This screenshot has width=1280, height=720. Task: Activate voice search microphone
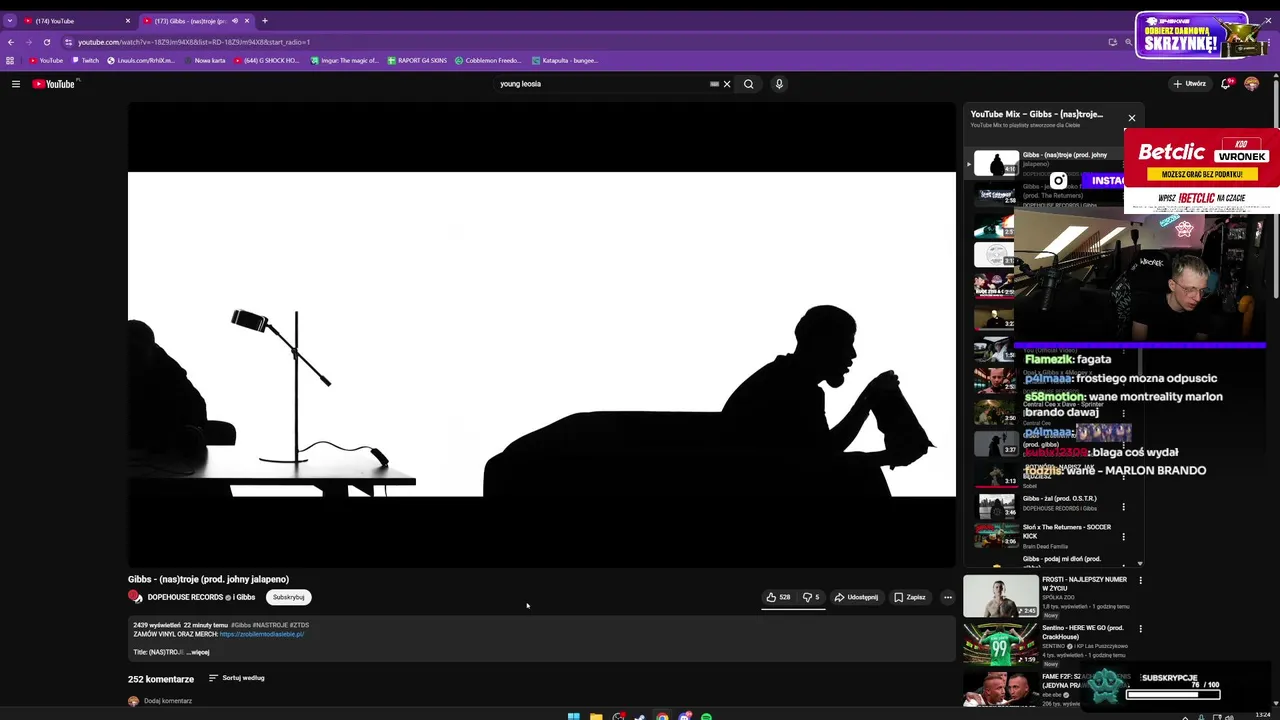[x=779, y=84]
